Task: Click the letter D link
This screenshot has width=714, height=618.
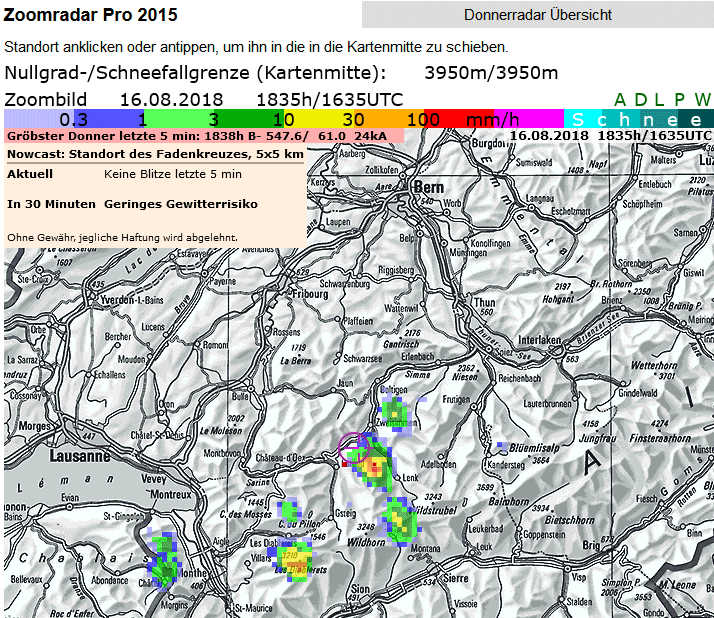Action: point(640,99)
